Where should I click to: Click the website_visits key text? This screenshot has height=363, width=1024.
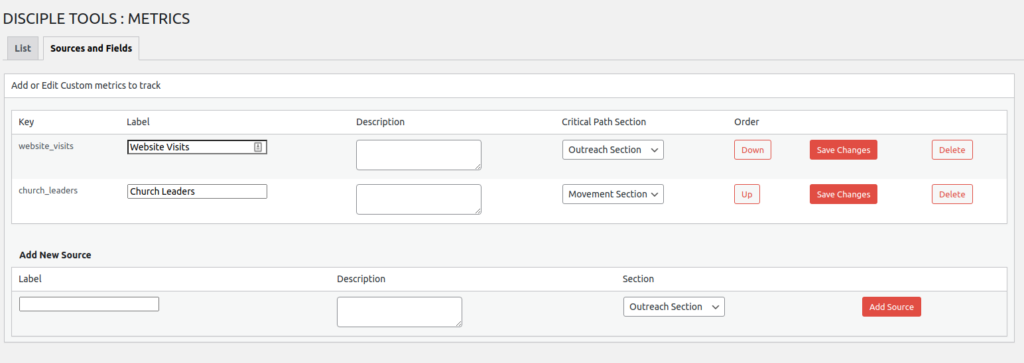coord(46,146)
